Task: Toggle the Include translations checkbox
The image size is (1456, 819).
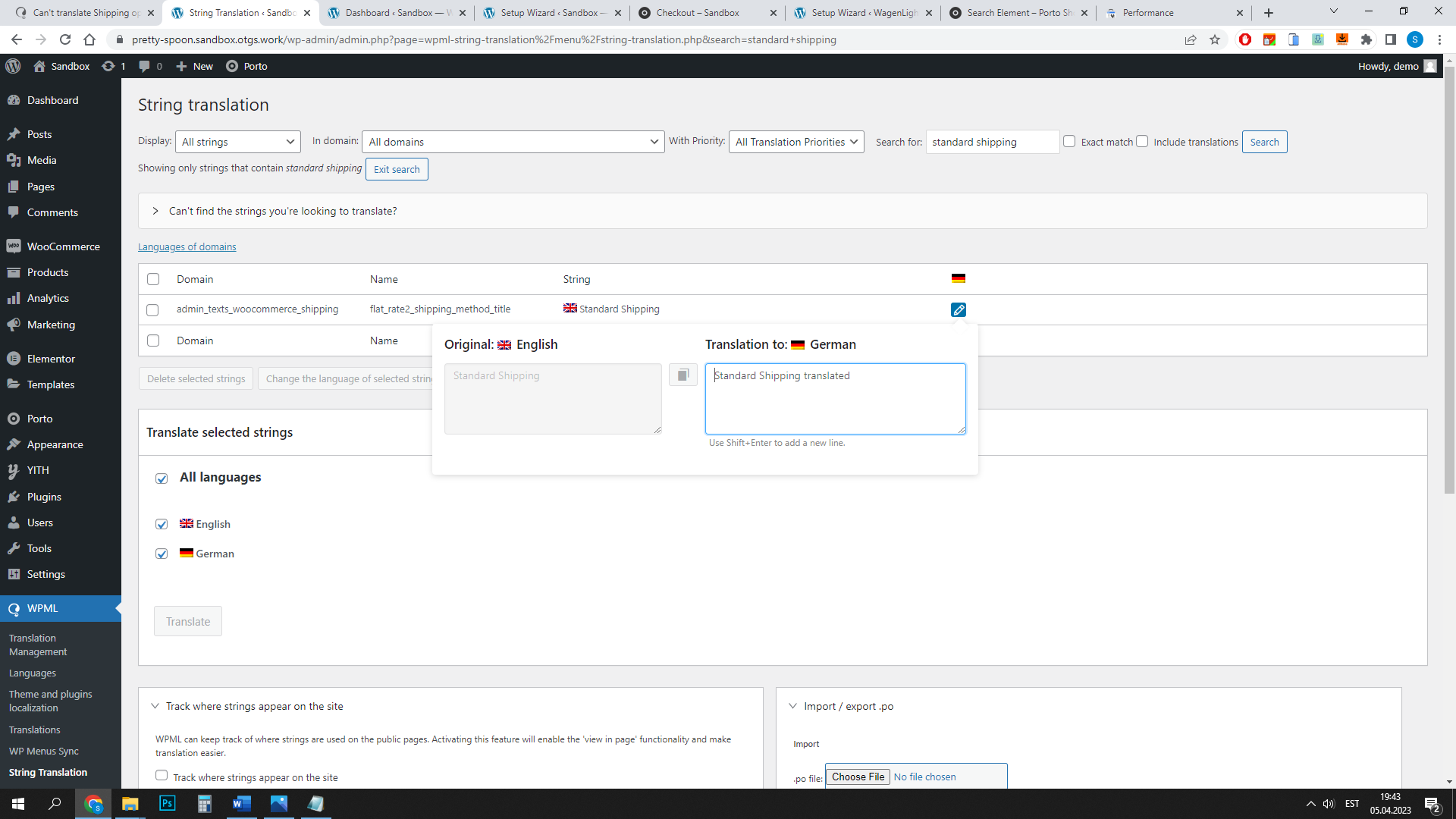Action: (x=1142, y=141)
